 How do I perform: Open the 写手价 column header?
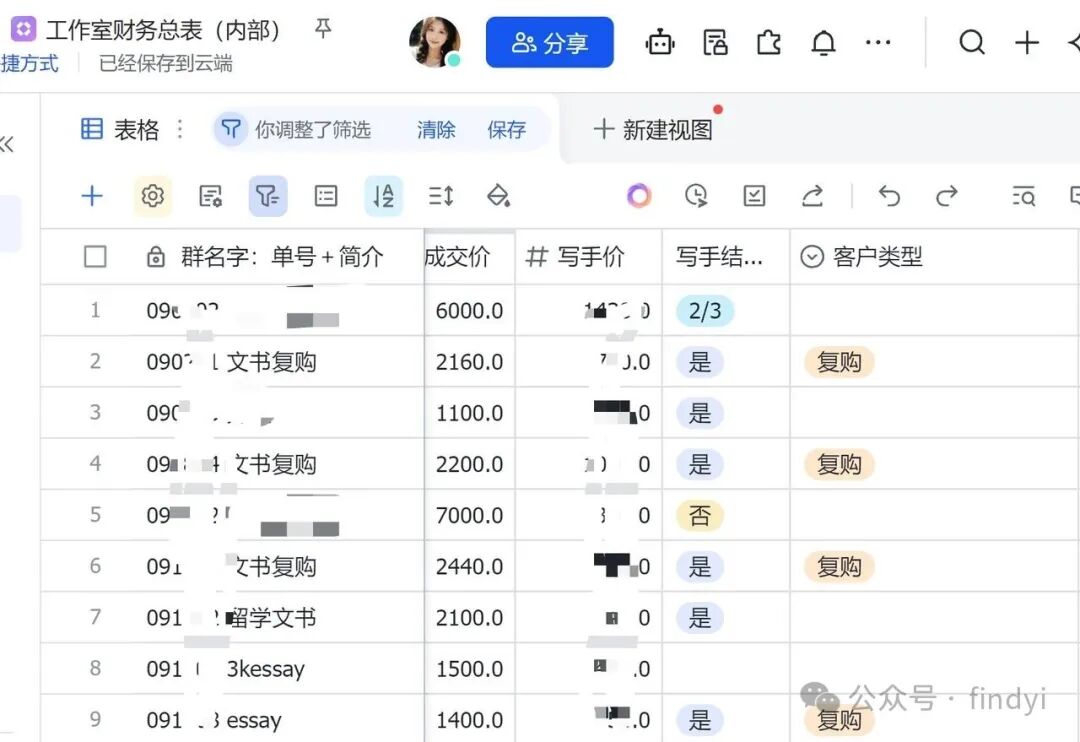click(588, 256)
